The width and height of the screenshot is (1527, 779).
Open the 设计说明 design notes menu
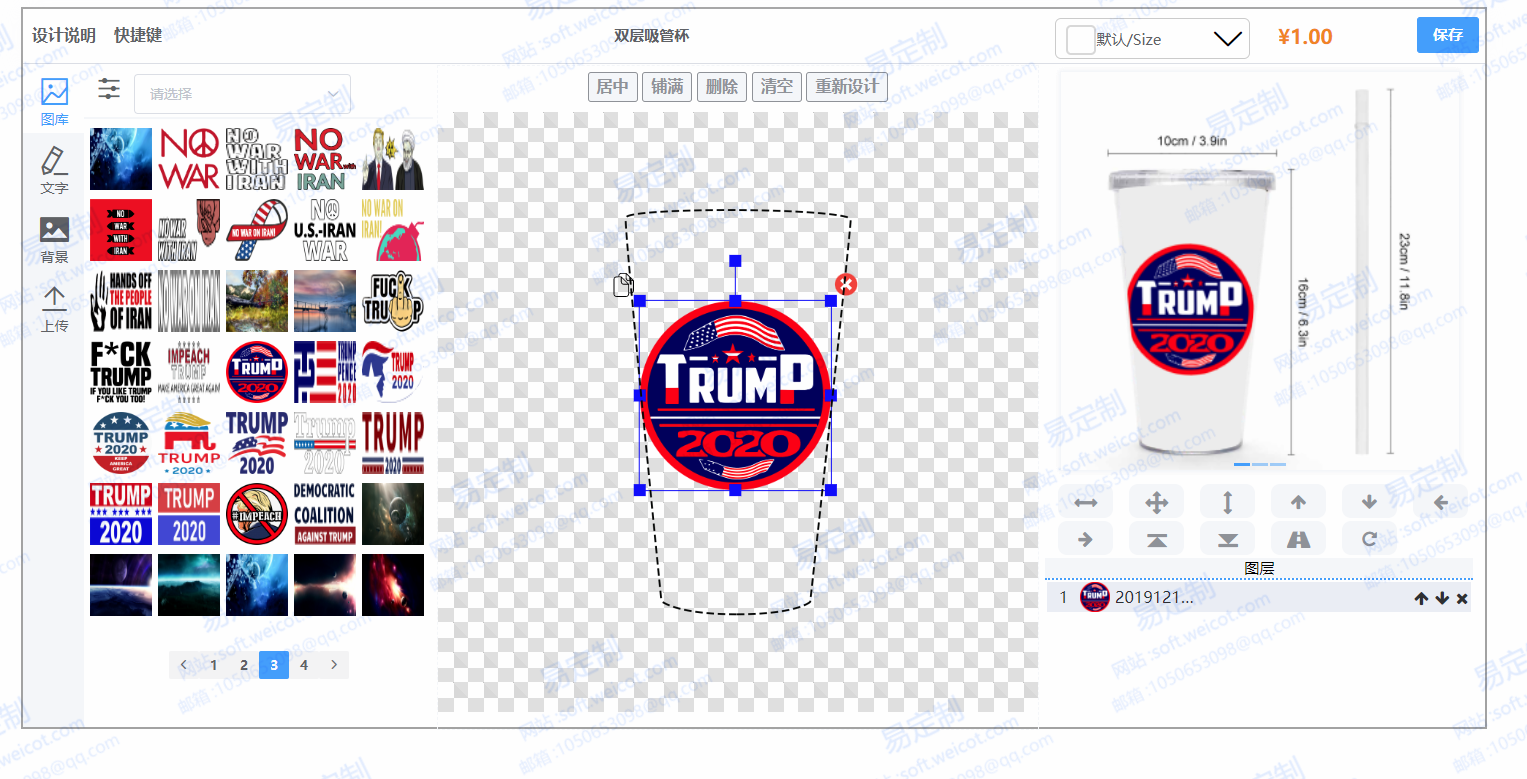tap(63, 35)
